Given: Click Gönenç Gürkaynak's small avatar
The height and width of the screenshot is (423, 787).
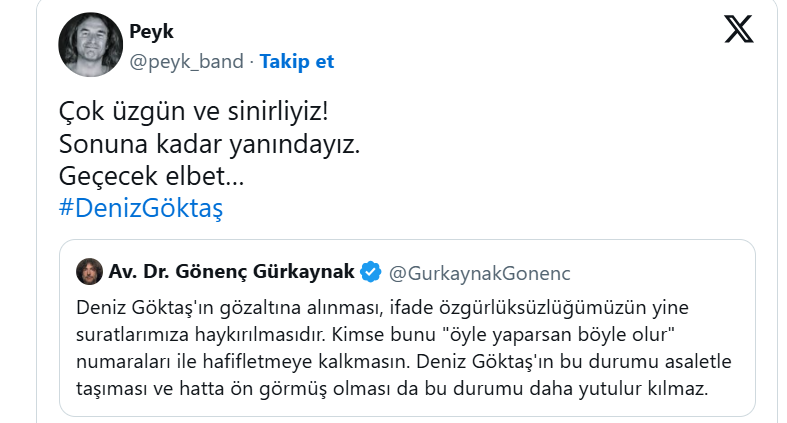Looking at the screenshot, I should (x=89, y=271).
